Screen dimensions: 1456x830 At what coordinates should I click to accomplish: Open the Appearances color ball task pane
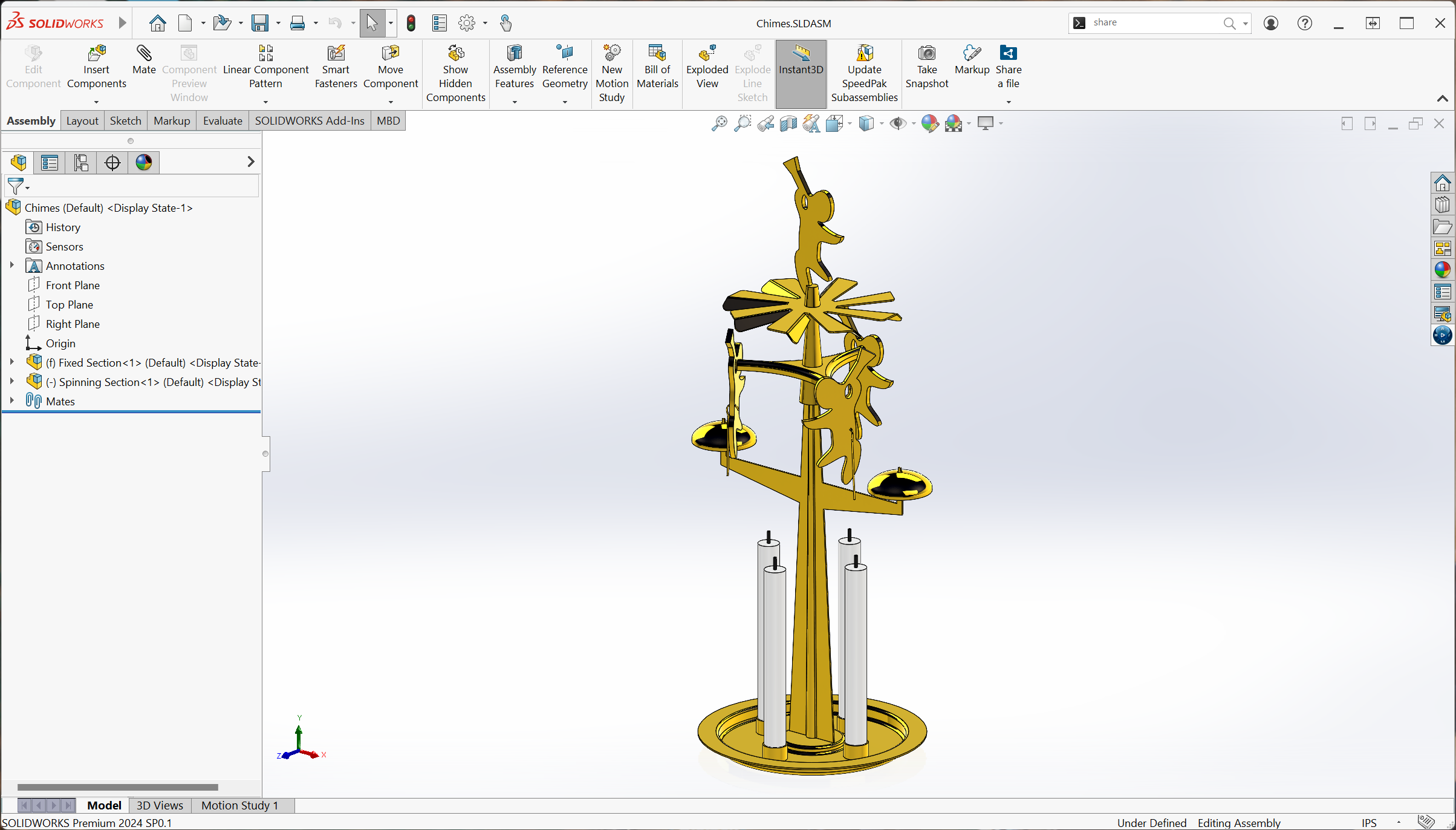(1443, 269)
